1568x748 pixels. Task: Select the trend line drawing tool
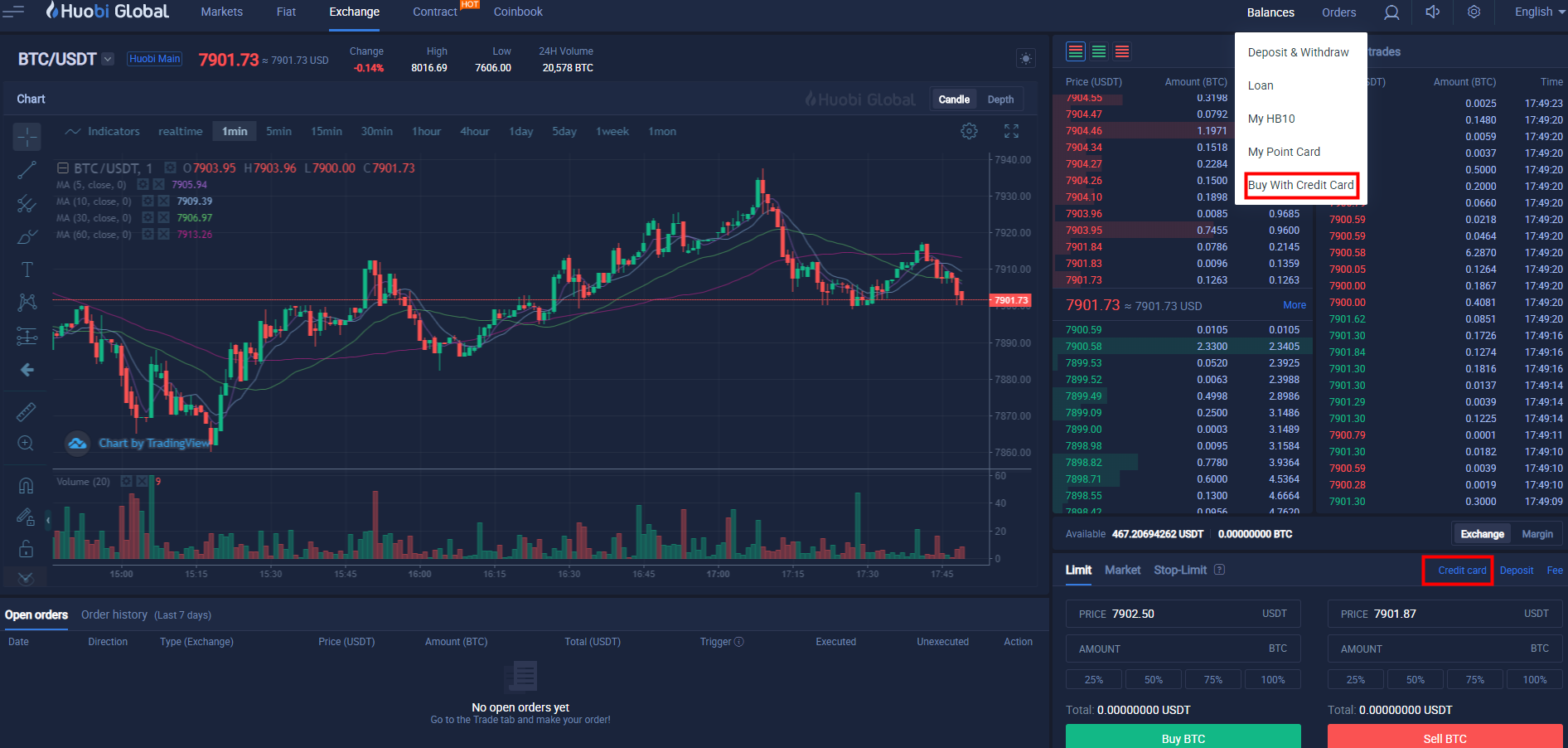tap(27, 170)
